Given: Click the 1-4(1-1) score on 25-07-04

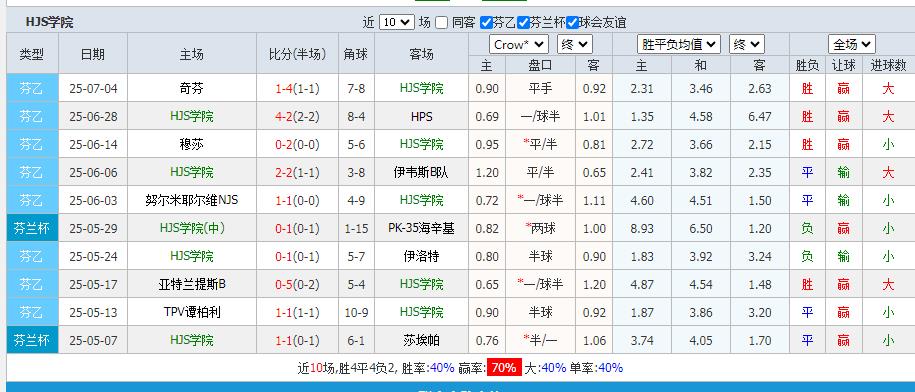Looking at the screenshot, I should coord(297,89).
